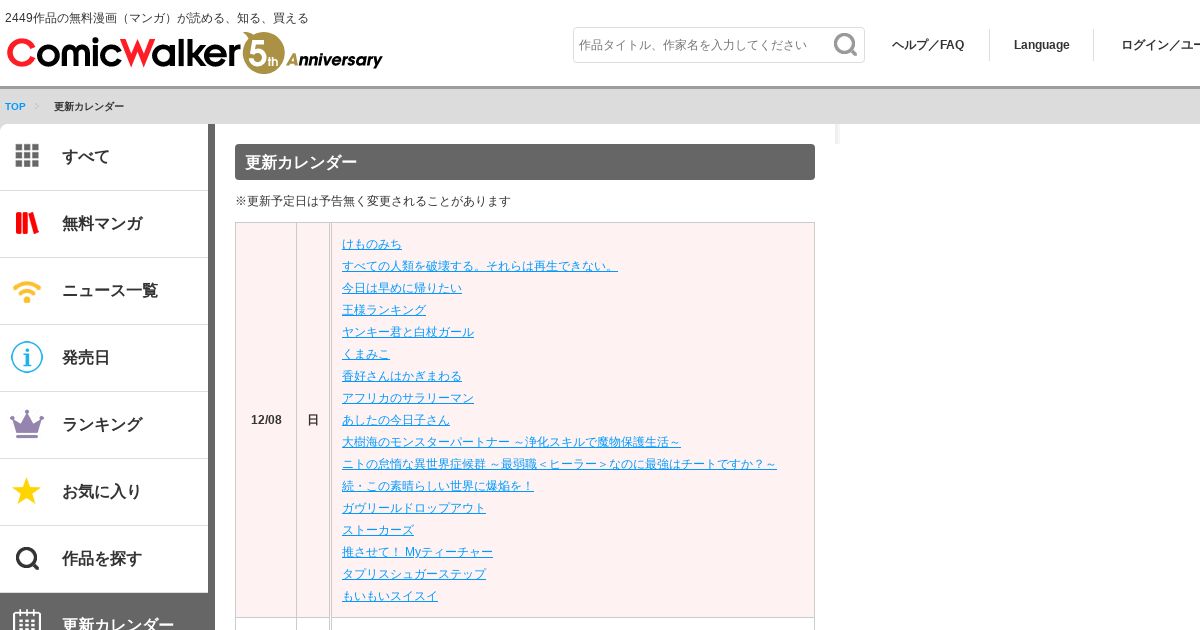Viewport: 1200px width, 630px height.
Task: Open 今日は早めに帰りたい link
Action: [402, 288]
